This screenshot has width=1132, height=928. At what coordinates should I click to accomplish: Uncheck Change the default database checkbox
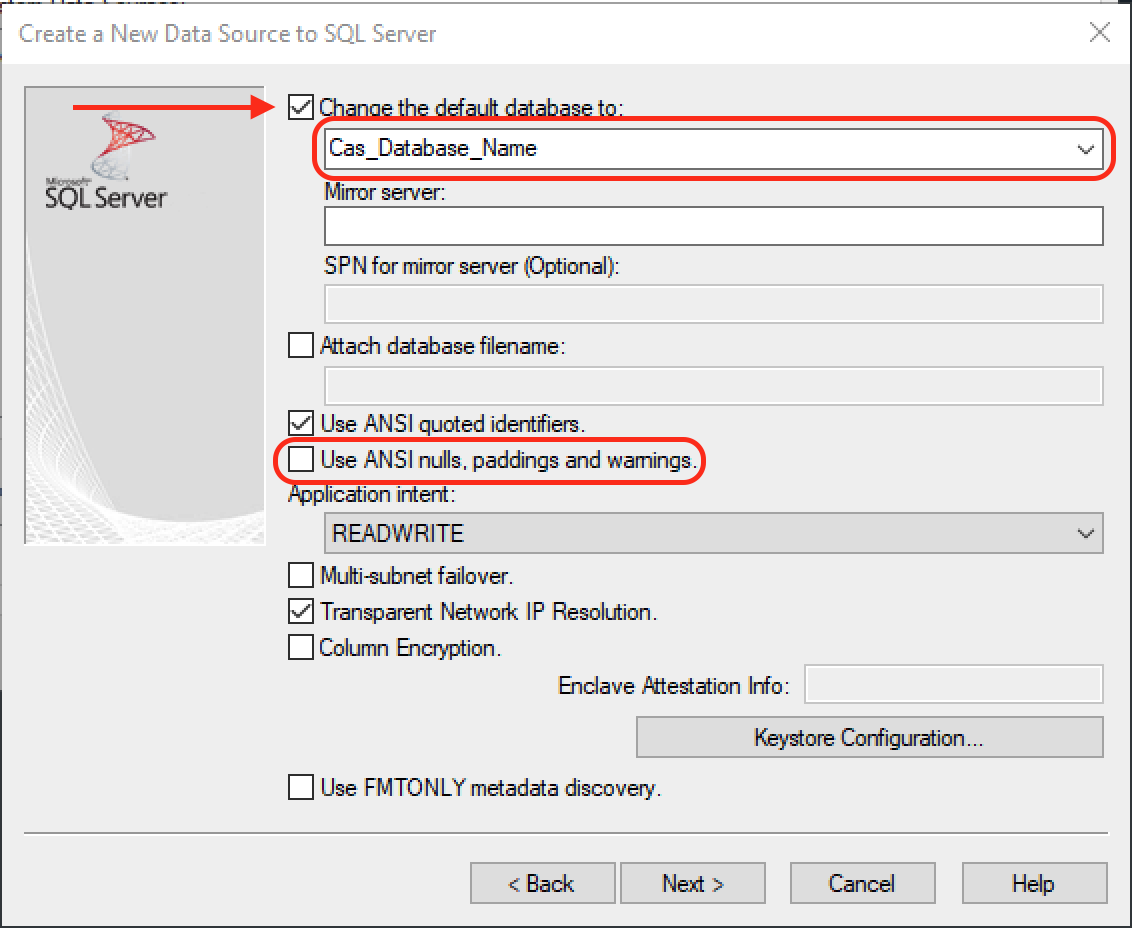pos(300,107)
